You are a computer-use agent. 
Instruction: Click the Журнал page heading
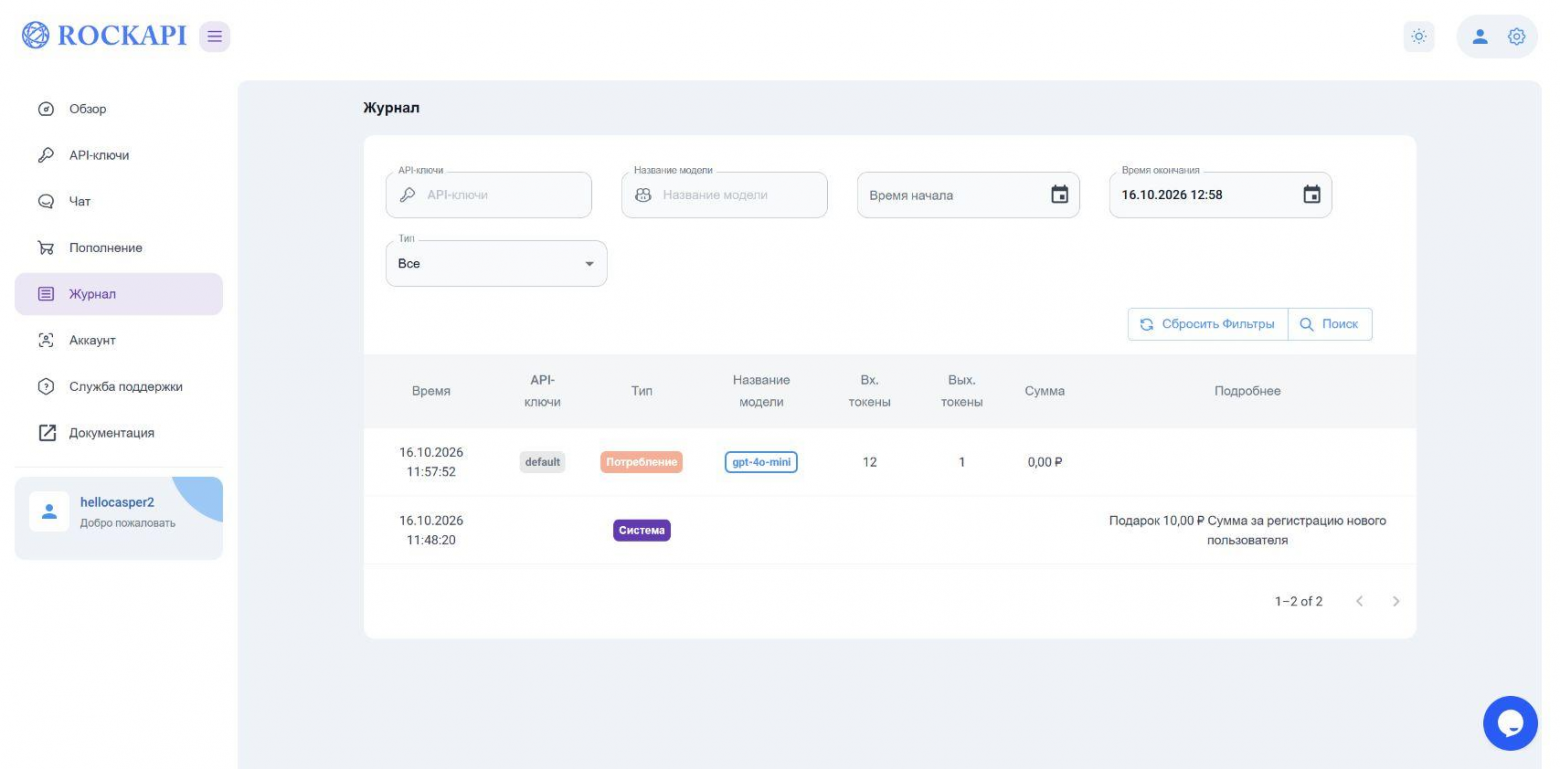(391, 108)
